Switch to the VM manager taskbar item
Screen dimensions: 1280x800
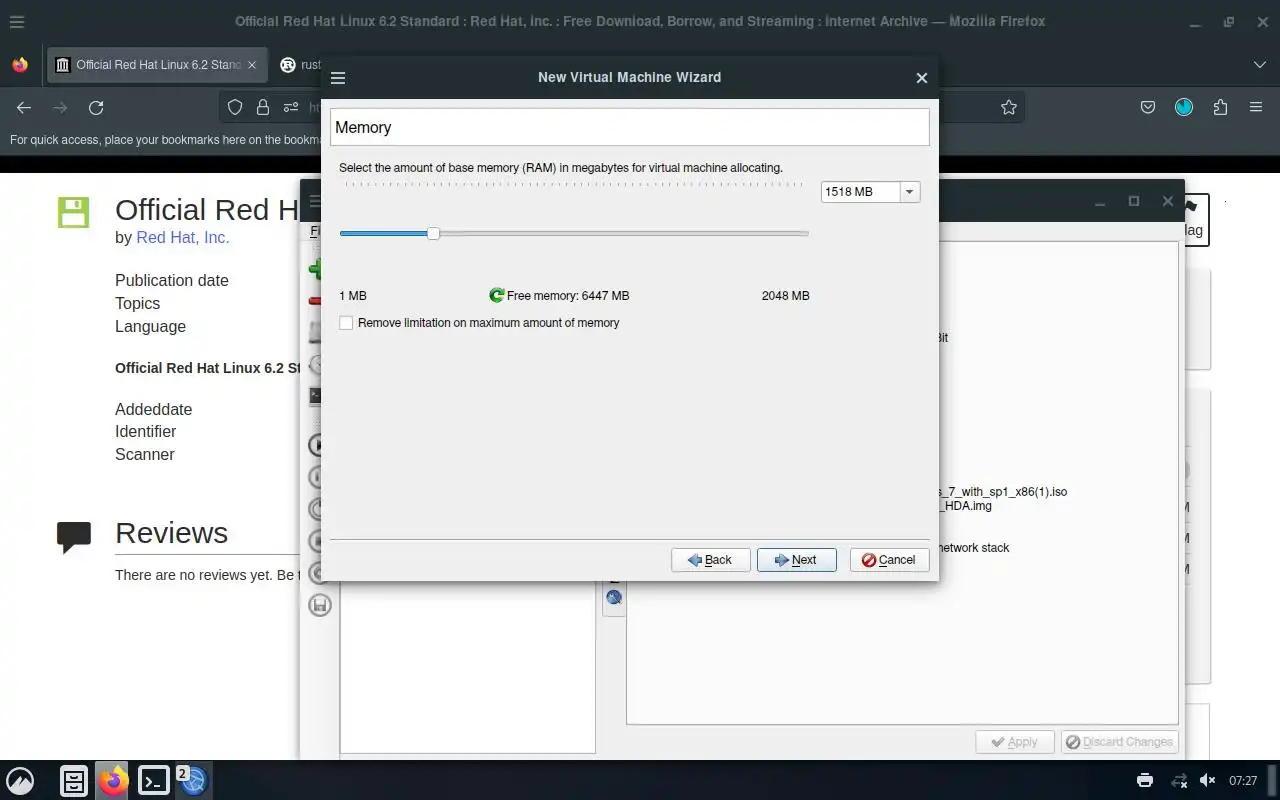point(193,780)
